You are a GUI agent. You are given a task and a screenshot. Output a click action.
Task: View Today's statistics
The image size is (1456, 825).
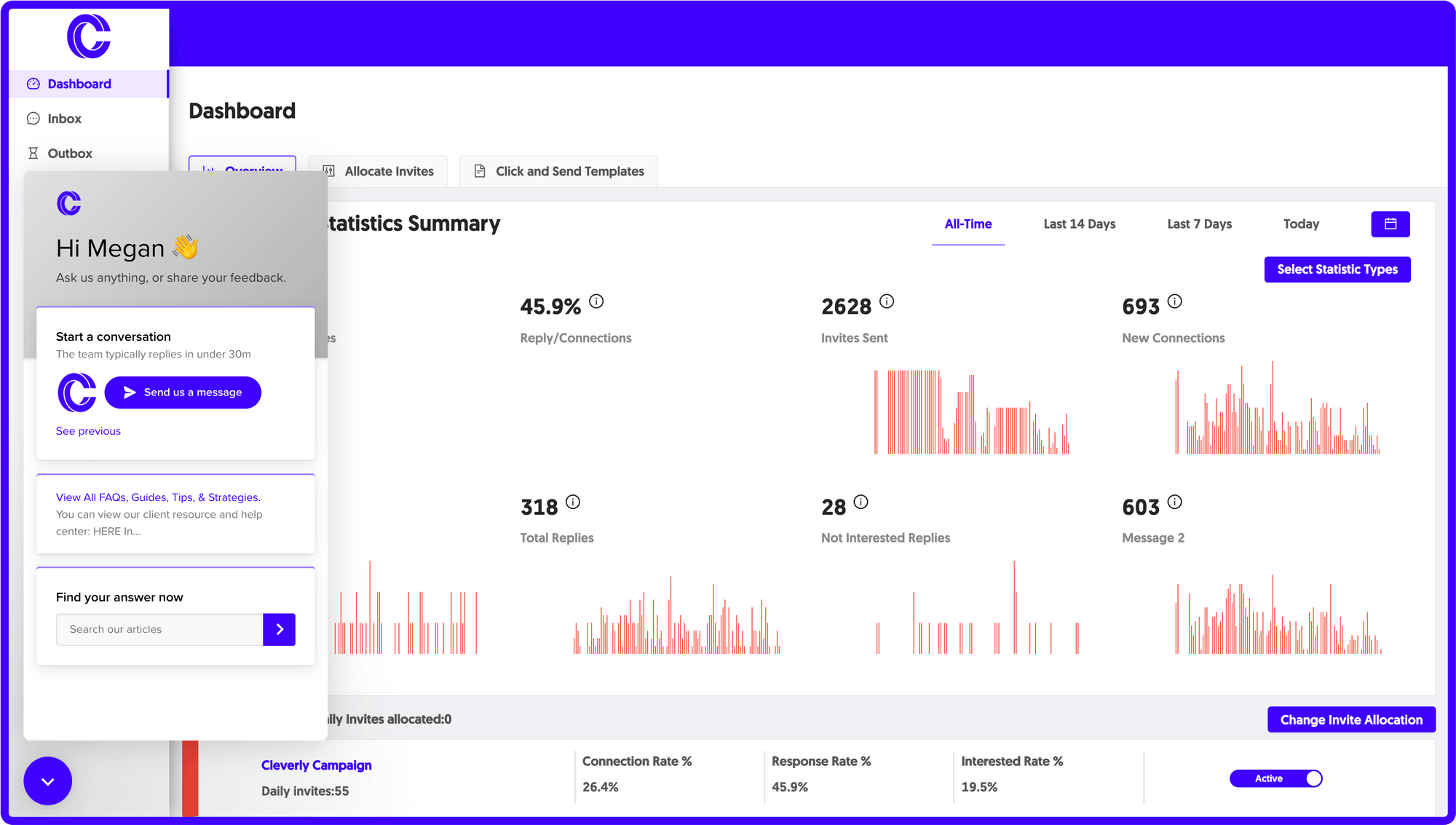tap(1301, 224)
